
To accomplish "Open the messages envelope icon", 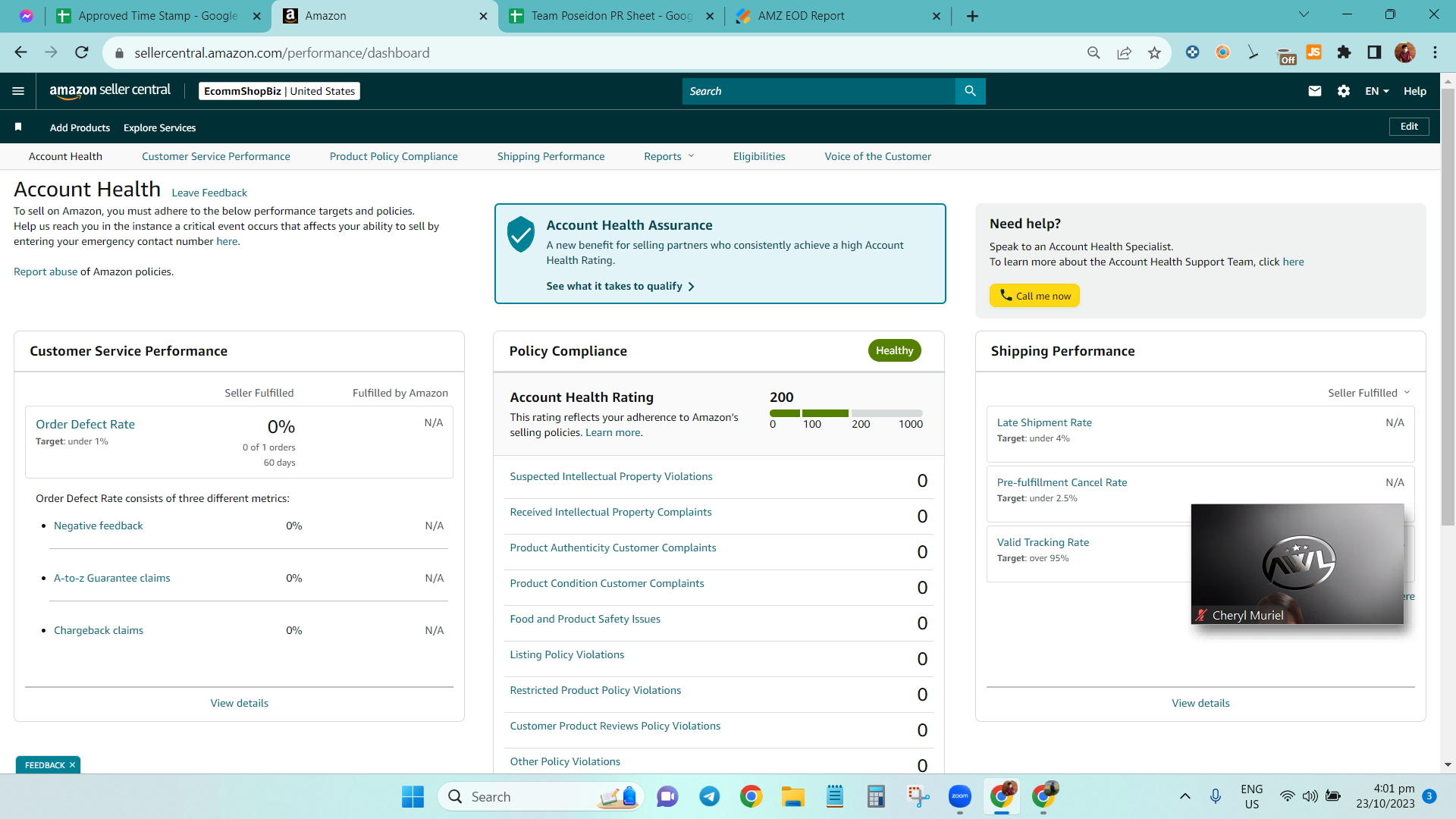I will (x=1315, y=91).
